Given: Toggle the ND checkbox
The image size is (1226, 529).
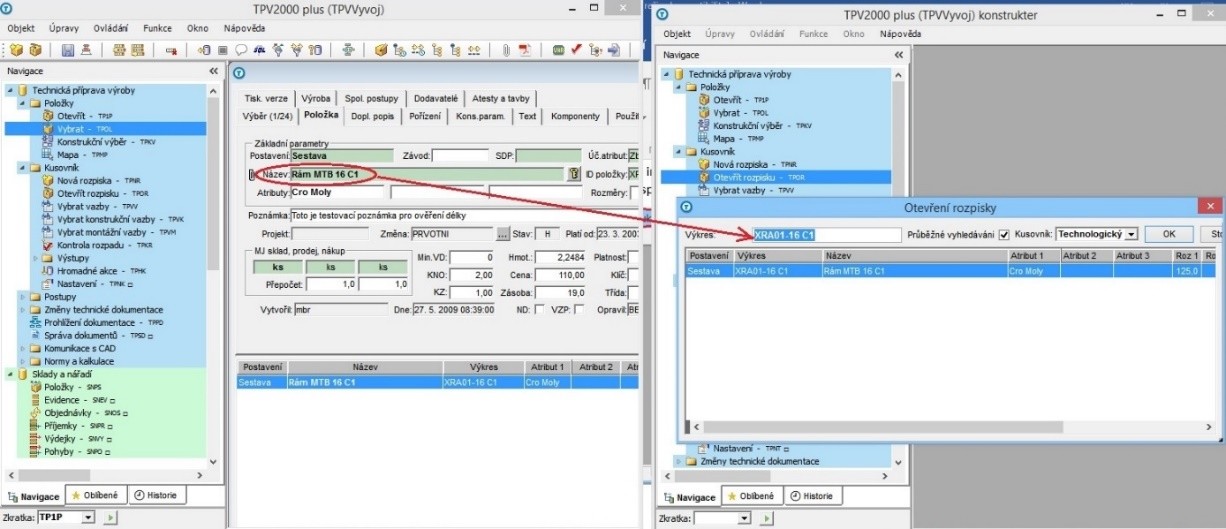Looking at the screenshot, I should click(x=539, y=311).
